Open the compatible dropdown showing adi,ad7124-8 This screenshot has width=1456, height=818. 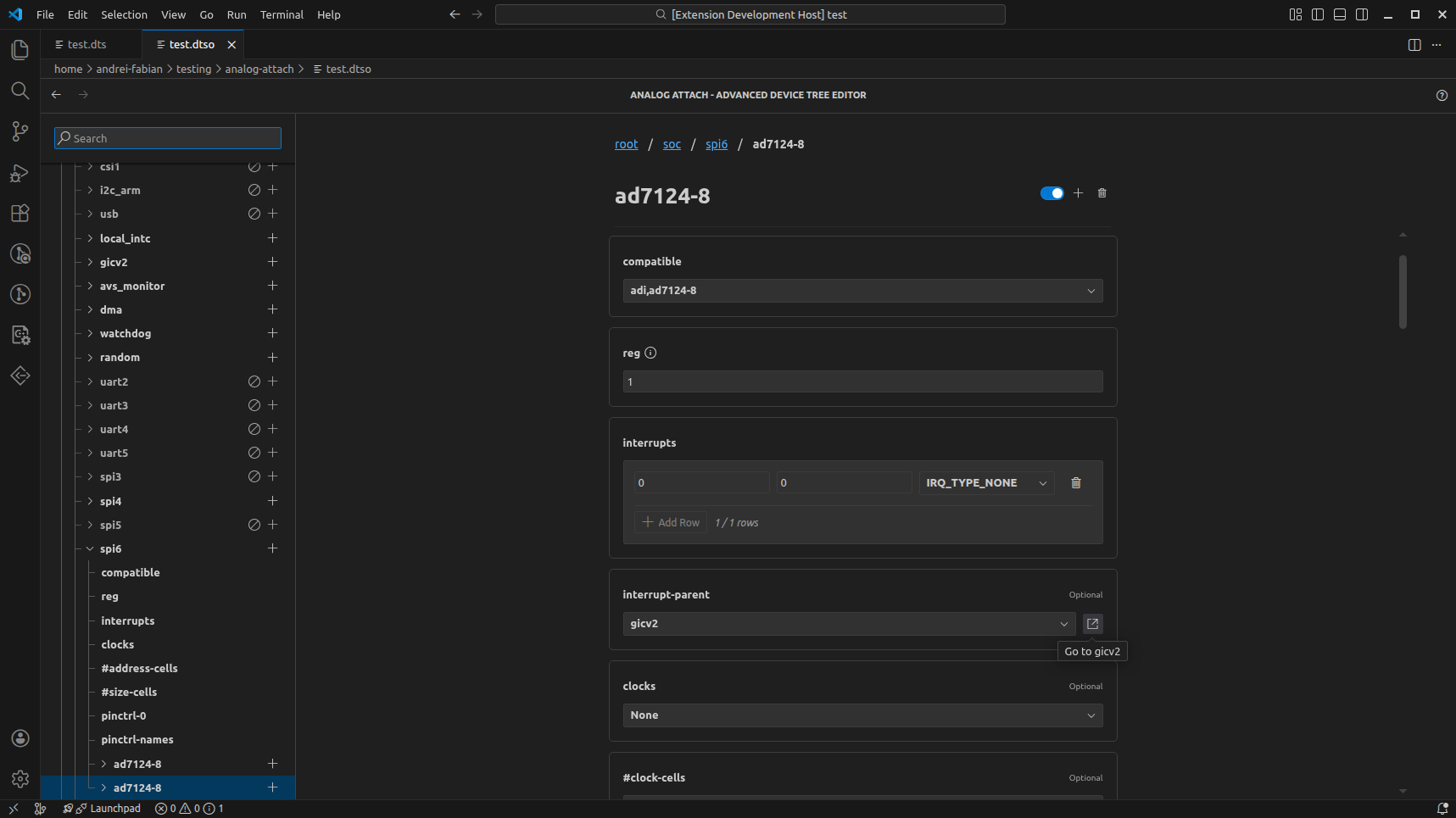pyautogui.click(x=862, y=291)
